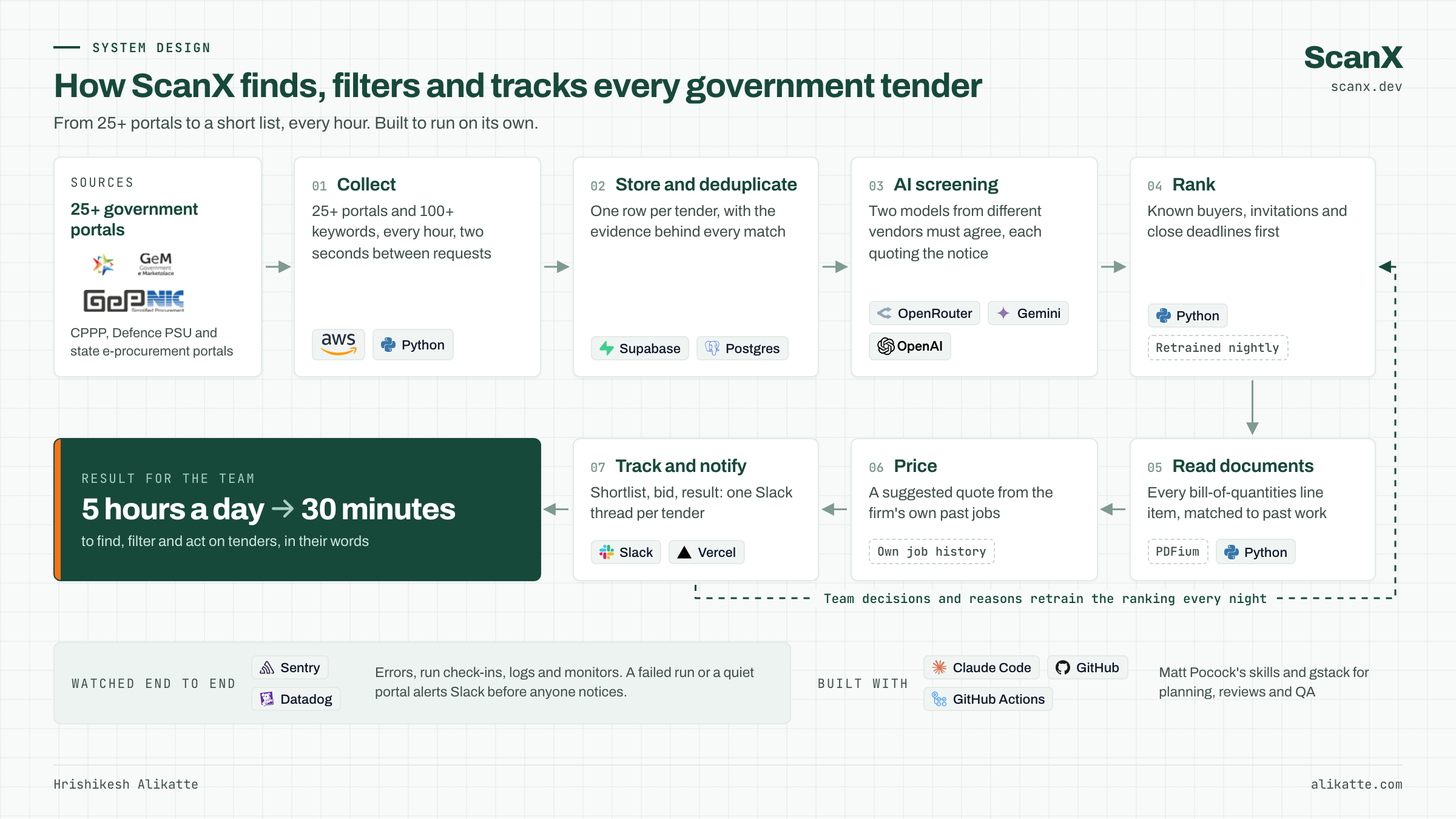This screenshot has width=1456, height=819.
Task: Click the Sentry badge
Action: (290, 667)
